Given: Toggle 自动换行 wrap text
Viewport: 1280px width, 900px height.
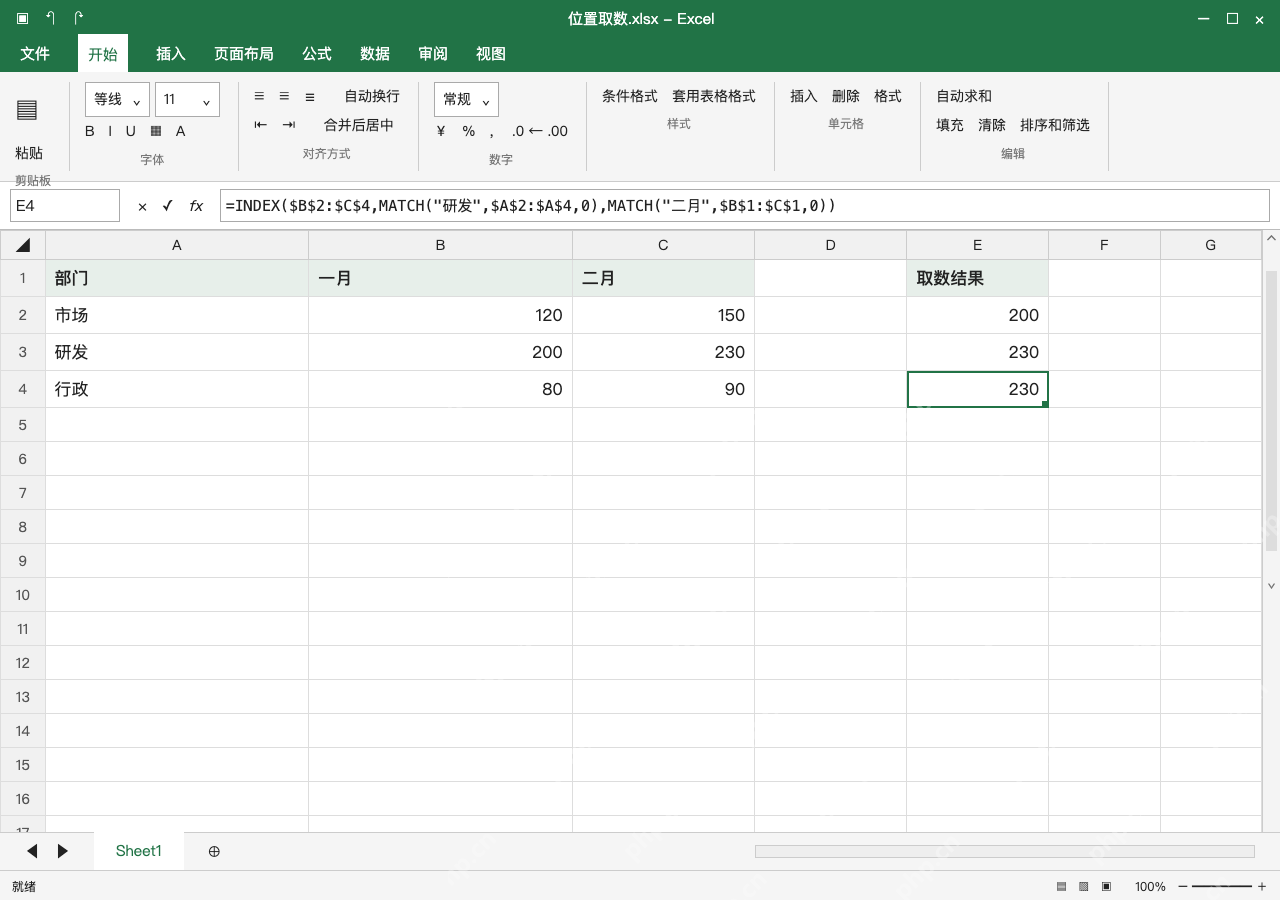Looking at the screenshot, I should click(372, 96).
